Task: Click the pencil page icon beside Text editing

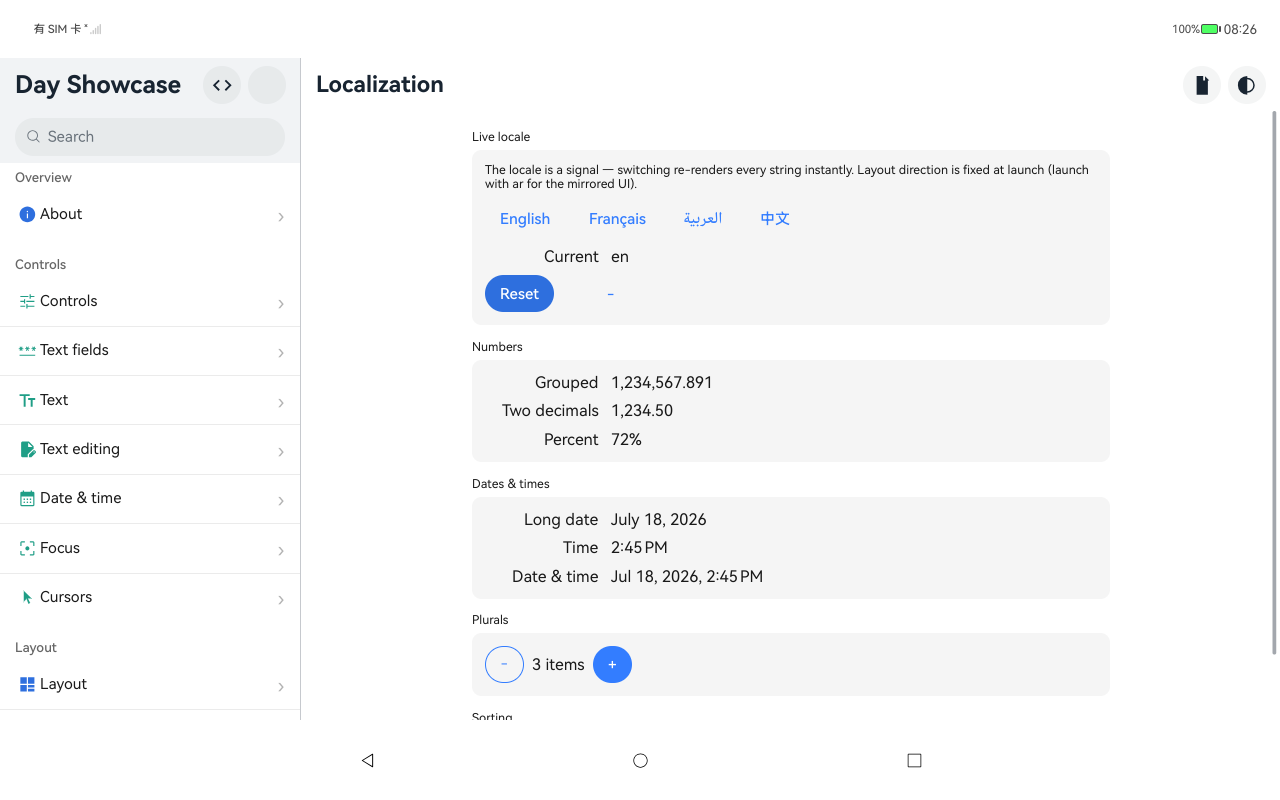Action: point(27,449)
